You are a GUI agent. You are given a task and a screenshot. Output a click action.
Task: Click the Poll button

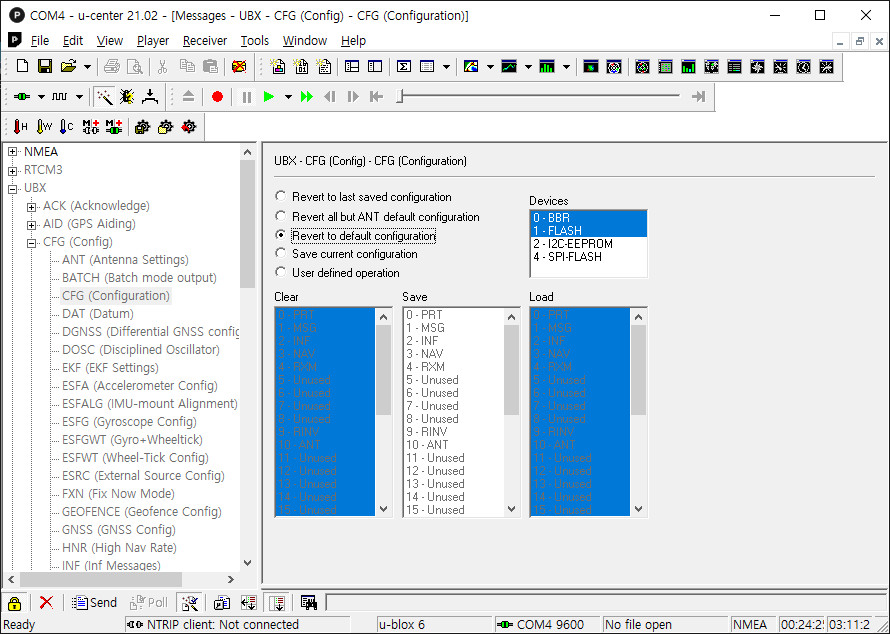(x=149, y=603)
